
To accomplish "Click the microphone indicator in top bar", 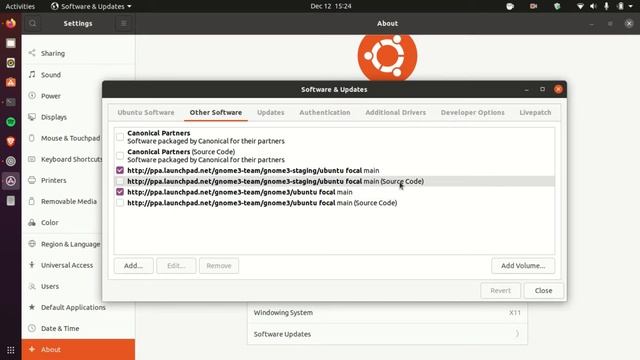I will [607, 6].
